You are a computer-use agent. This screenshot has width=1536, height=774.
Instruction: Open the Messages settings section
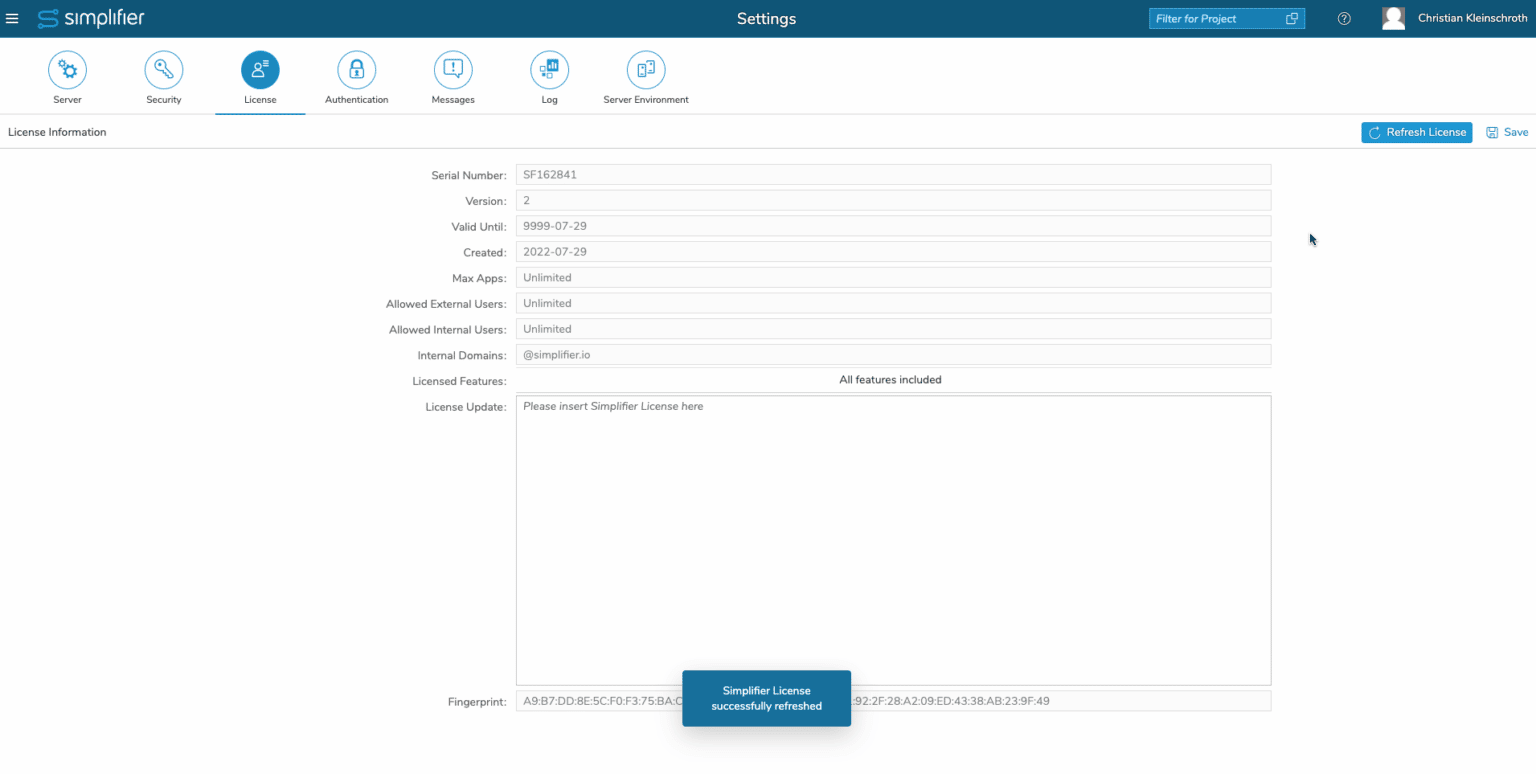[453, 78]
